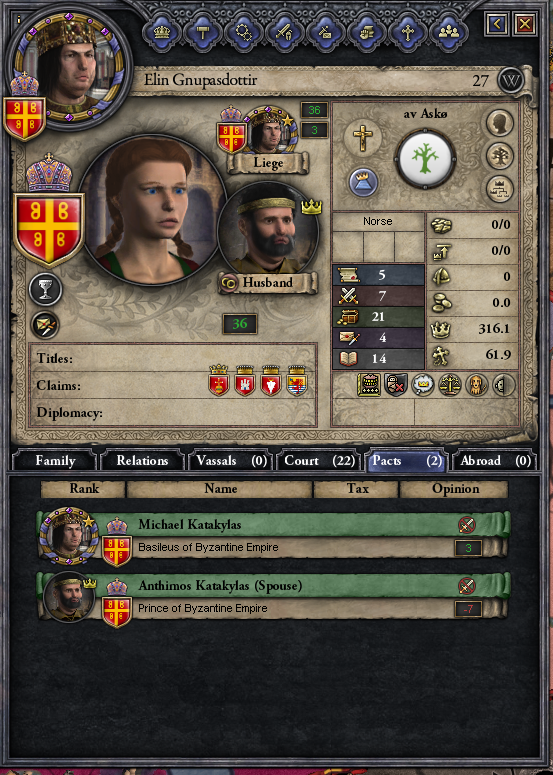This screenshot has height=775, width=553.
Task: Click the back arrow button at top right
Action: 498,24
